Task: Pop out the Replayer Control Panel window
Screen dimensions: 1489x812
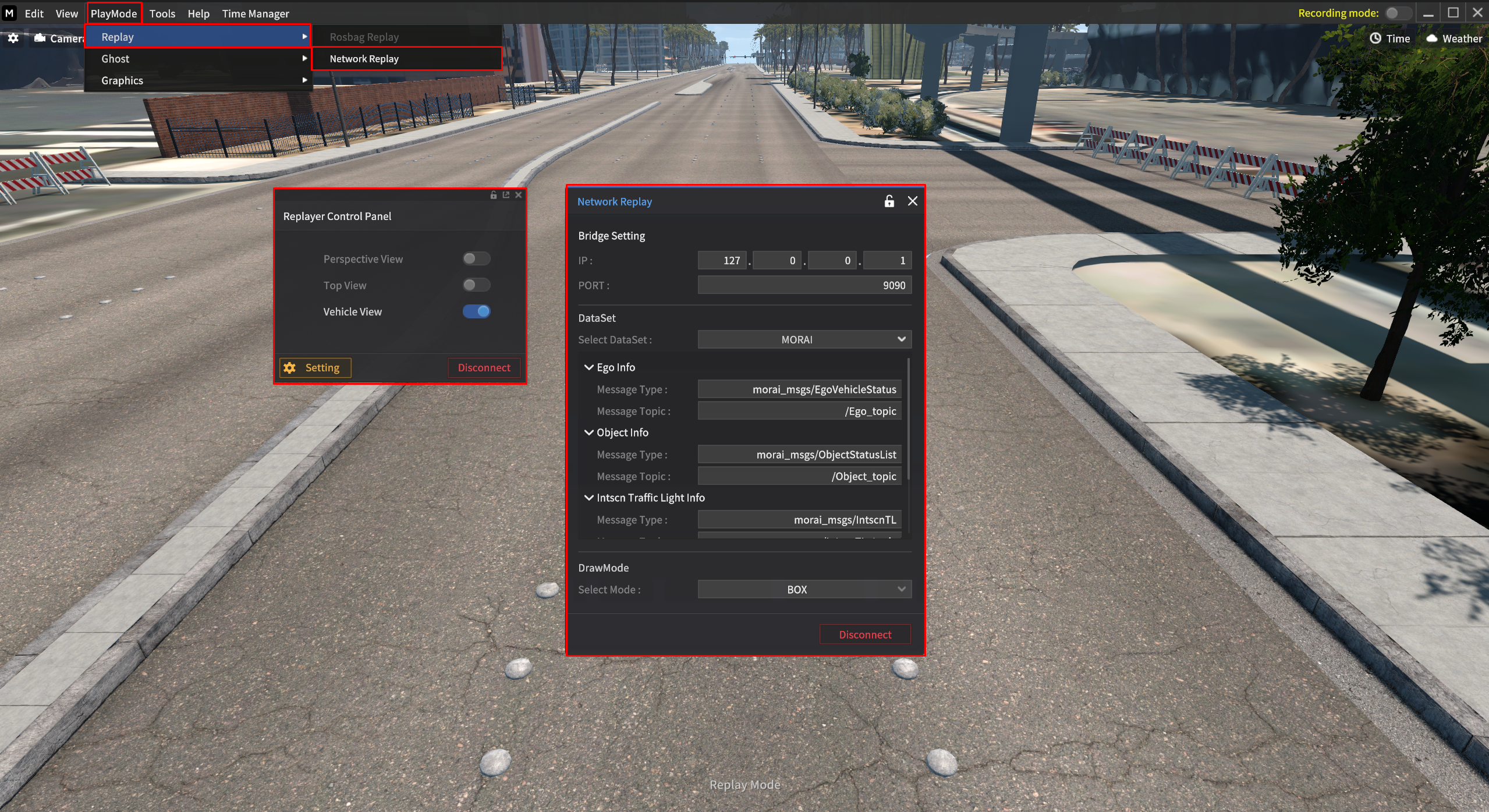Action: (506, 195)
